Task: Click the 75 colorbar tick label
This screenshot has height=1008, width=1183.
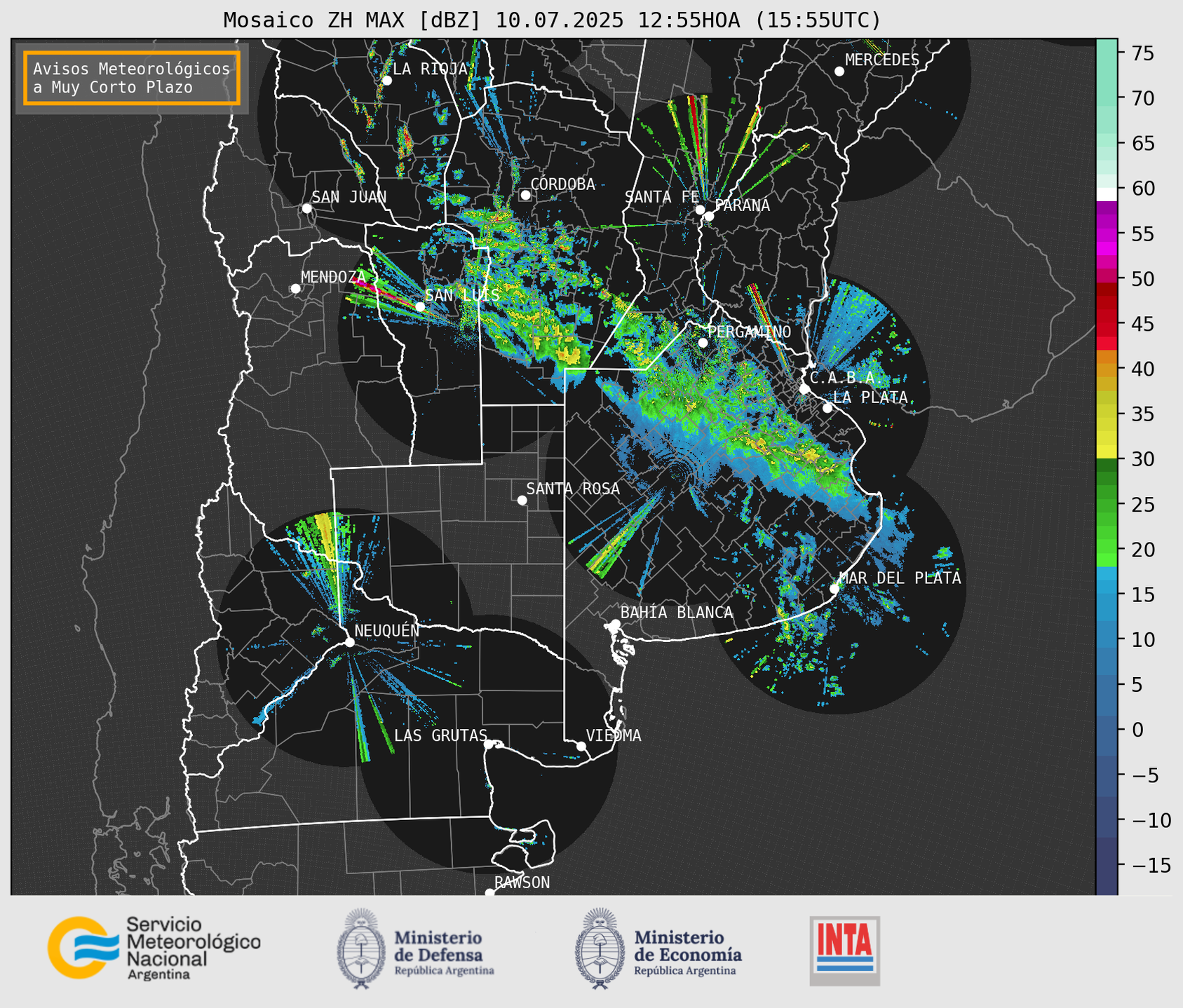Action: [1144, 53]
